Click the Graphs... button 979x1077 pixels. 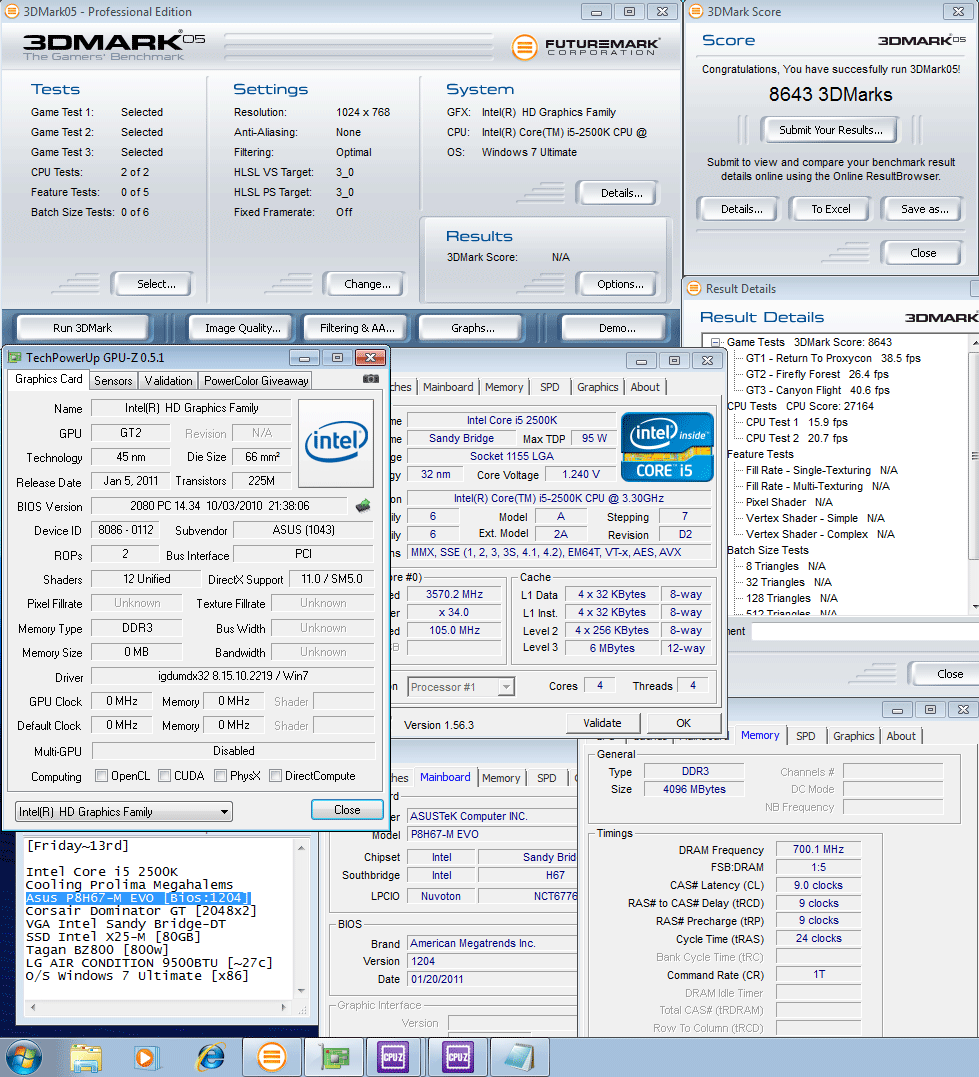click(x=473, y=328)
